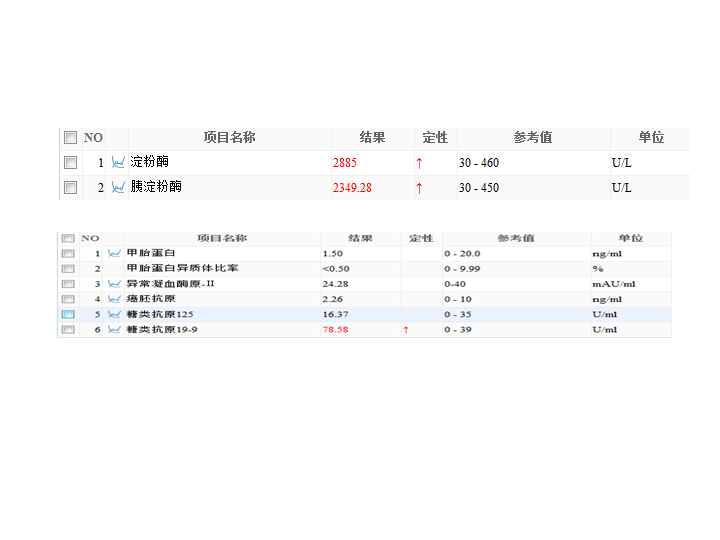Click the result value 24.28
Screen dimensions: 720x540
(336, 284)
